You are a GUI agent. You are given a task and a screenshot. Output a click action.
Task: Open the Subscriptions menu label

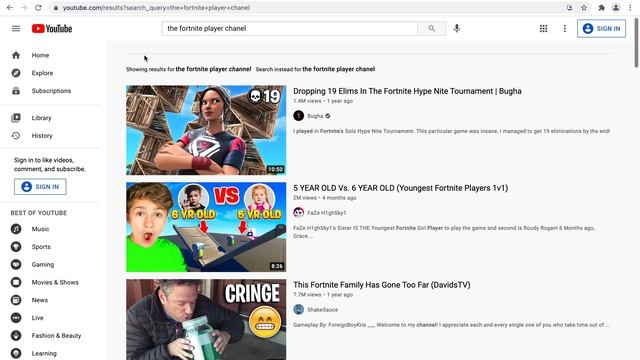tap(51, 91)
